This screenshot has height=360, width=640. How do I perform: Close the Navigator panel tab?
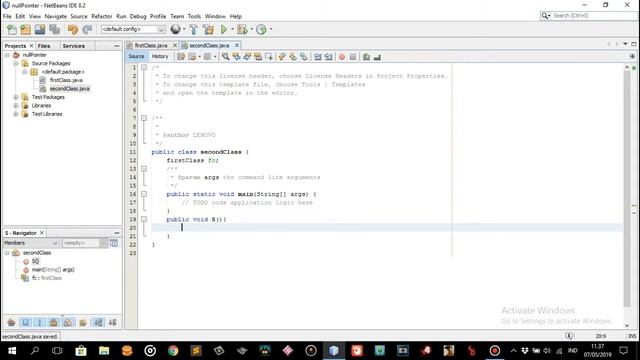[x=42, y=233]
